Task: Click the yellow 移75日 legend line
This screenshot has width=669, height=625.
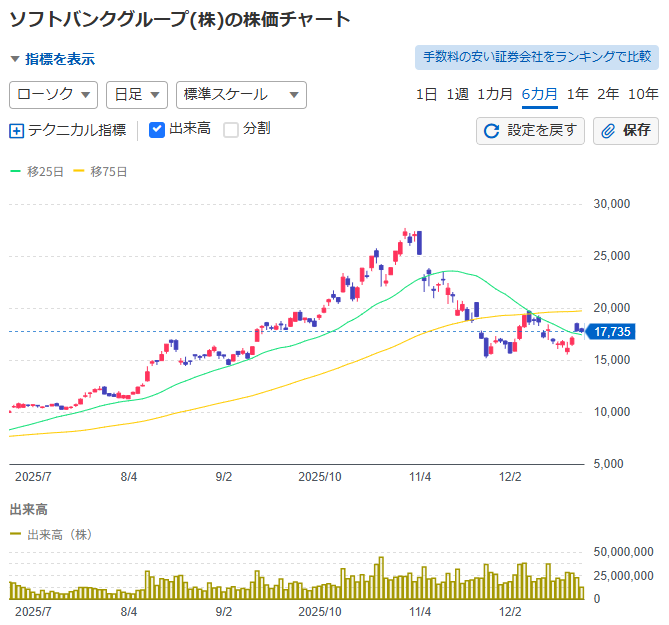Action: (x=79, y=172)
